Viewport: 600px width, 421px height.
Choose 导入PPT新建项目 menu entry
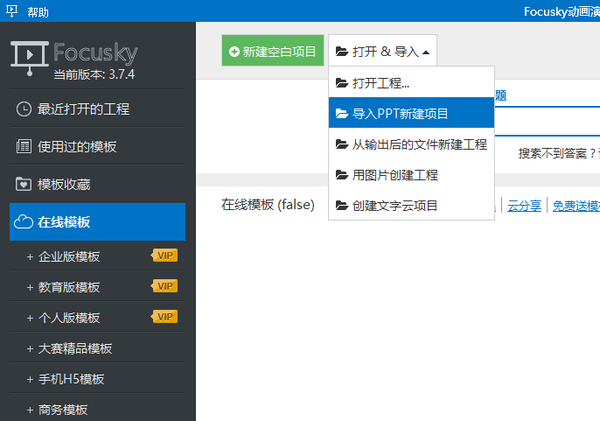(x=411, y=113)
